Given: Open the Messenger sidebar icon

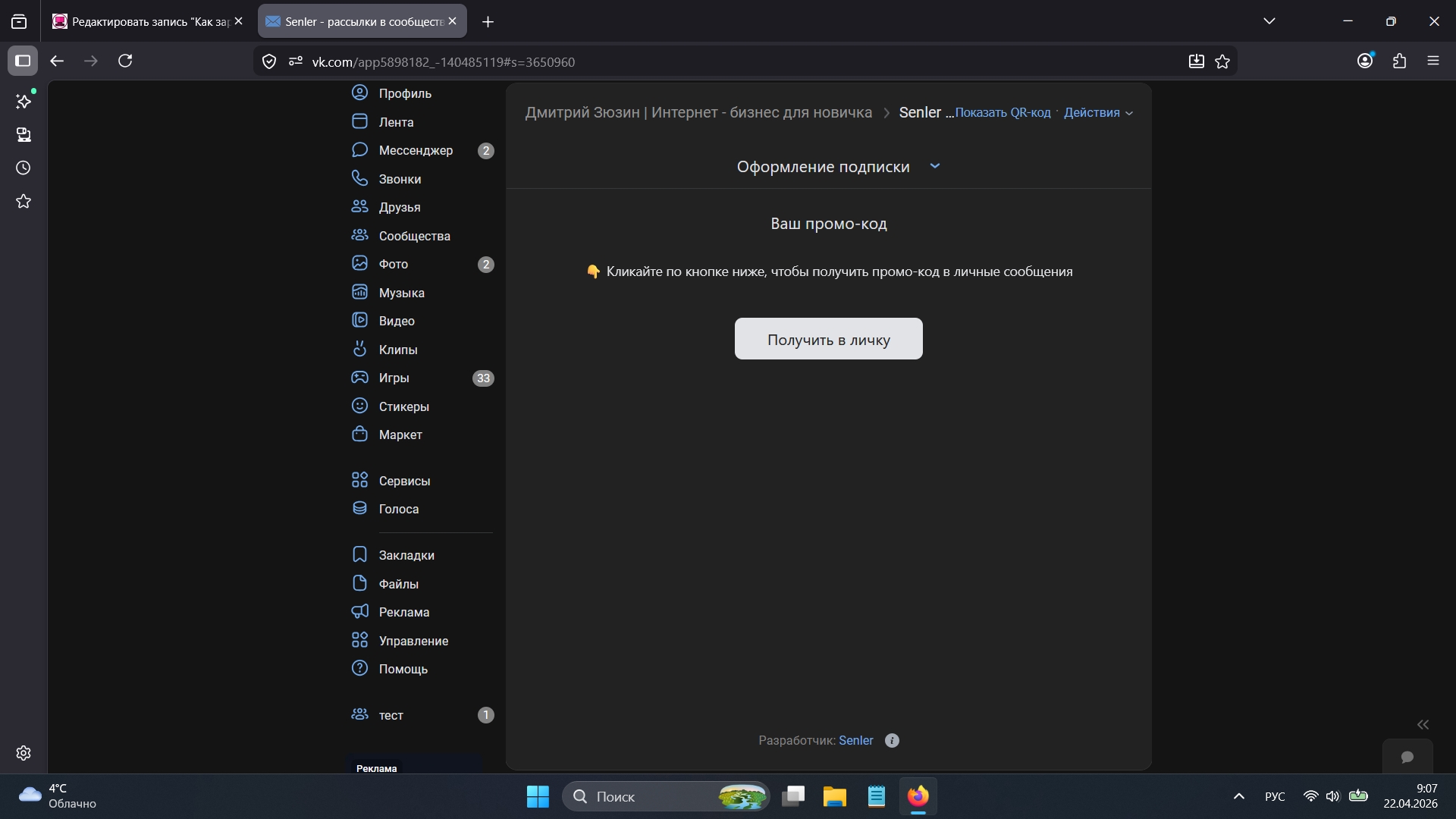Looking at the screenshot, I should [359, 150].
